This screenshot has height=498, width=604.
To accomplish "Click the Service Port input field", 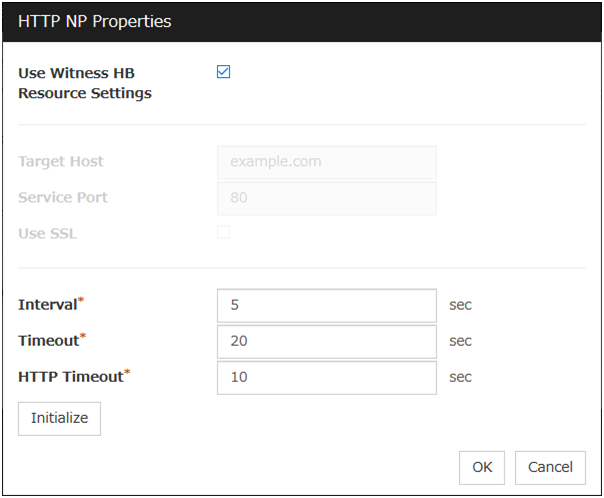I will (x=326, y=197).
